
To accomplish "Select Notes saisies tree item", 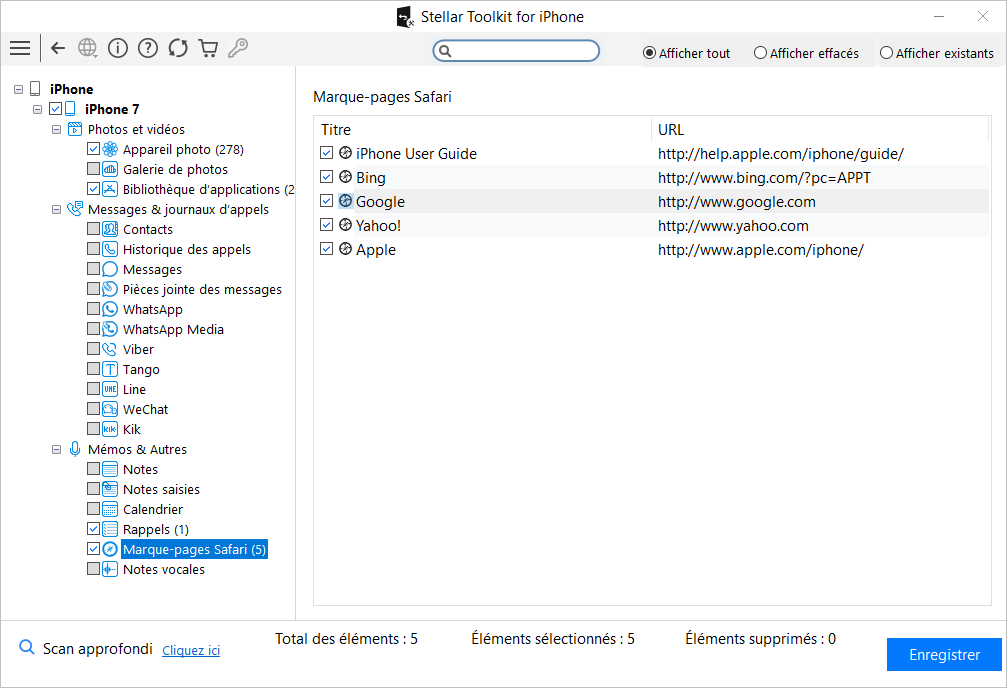I will click(x=161, y=489).
